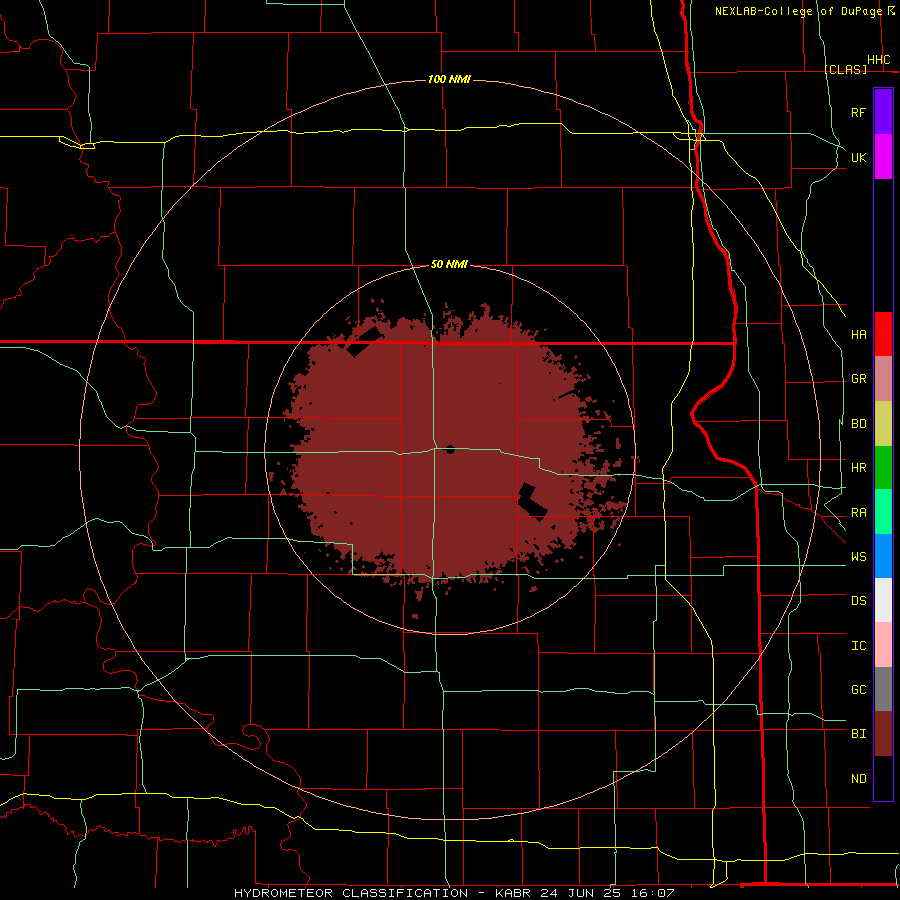Screen dimensions: 900x900
Task: Click the HR legend label
Action: coord(858,468)
